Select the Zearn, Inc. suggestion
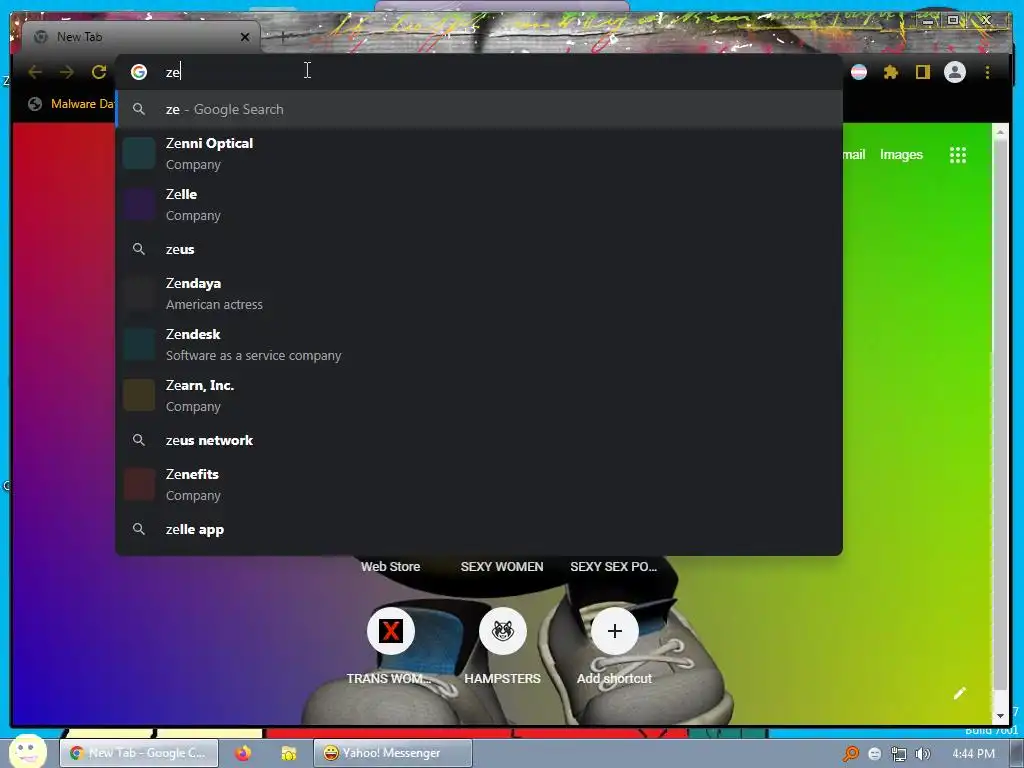Viewport: 1024px width, 768px height. tap(479, 395)
